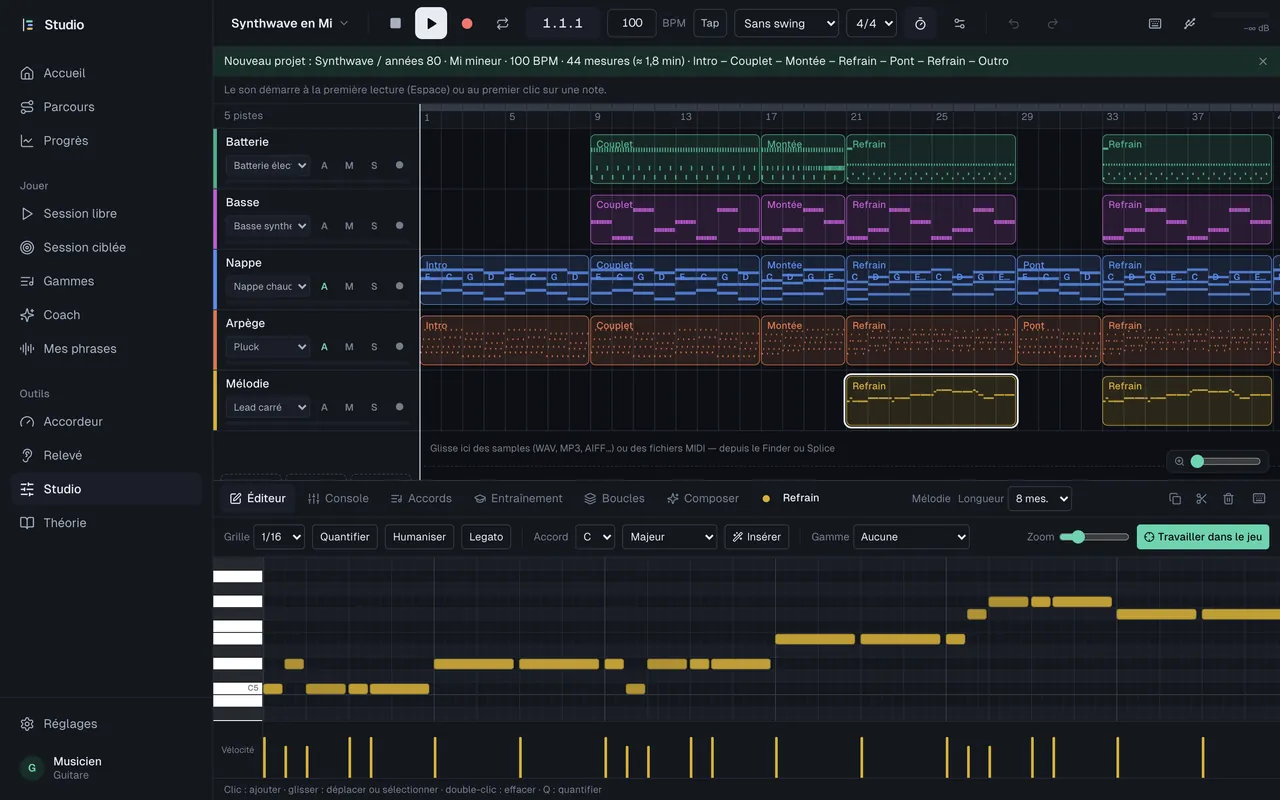Open Coach in the sidebar
This screenshot has width=1280, height=800.
106,315
